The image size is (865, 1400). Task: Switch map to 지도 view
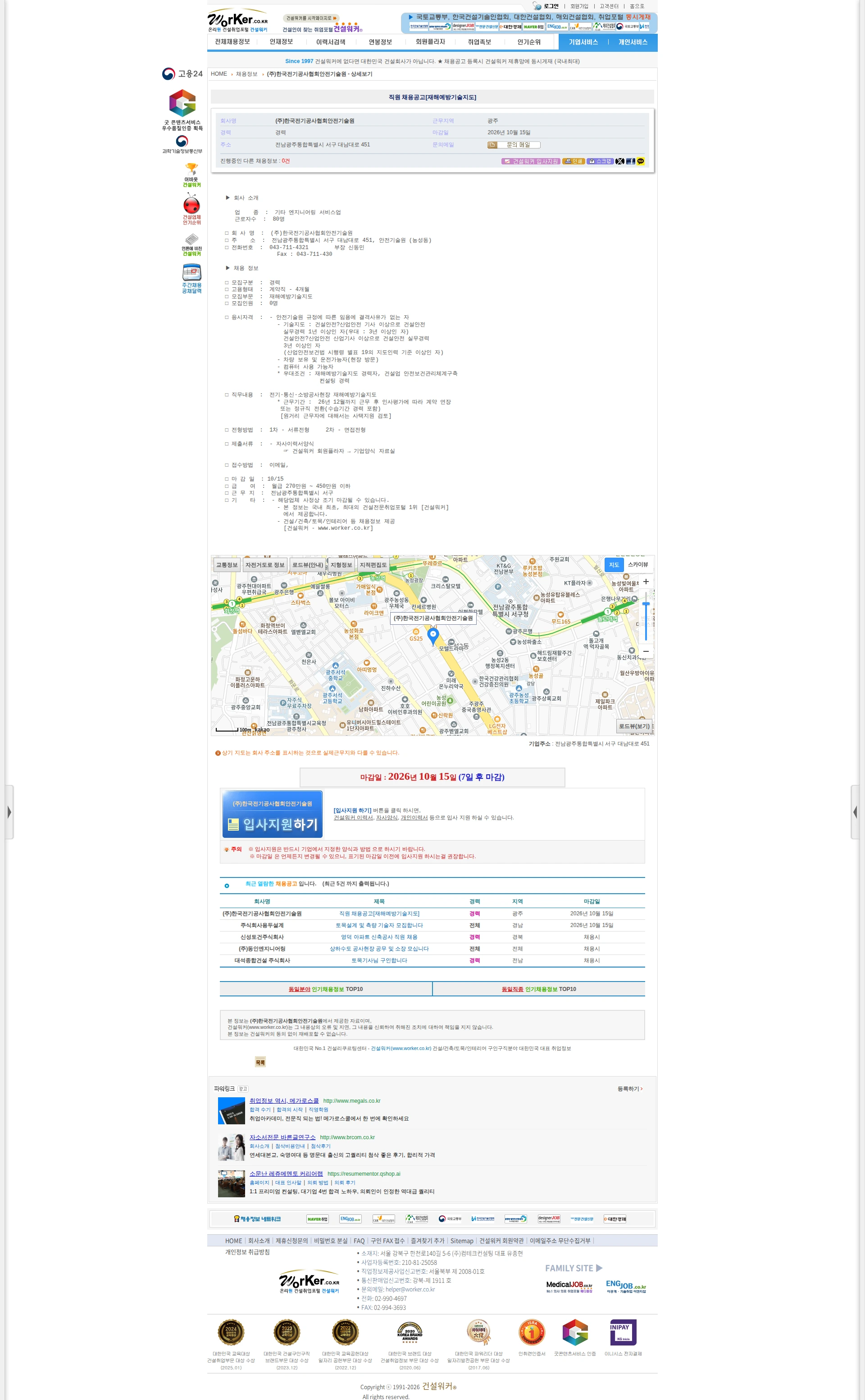pos(614,564)
